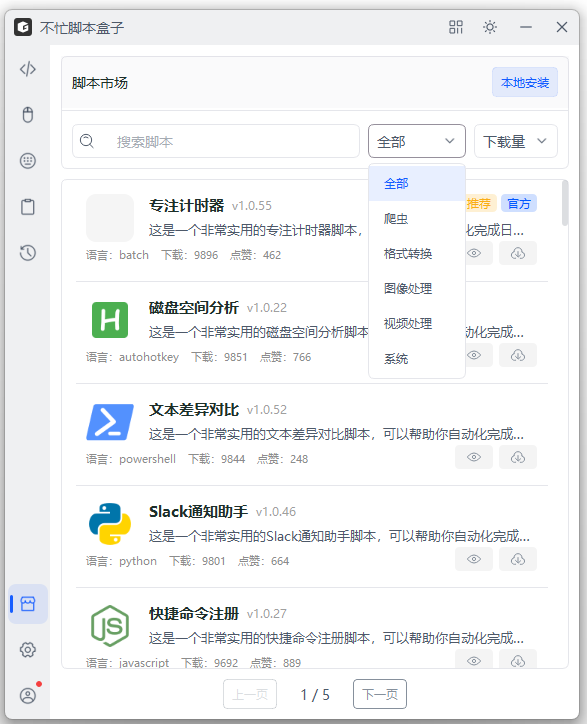Choose 系统 category option
The height and width of the screenshot is (724, 587).
[417, 359]
